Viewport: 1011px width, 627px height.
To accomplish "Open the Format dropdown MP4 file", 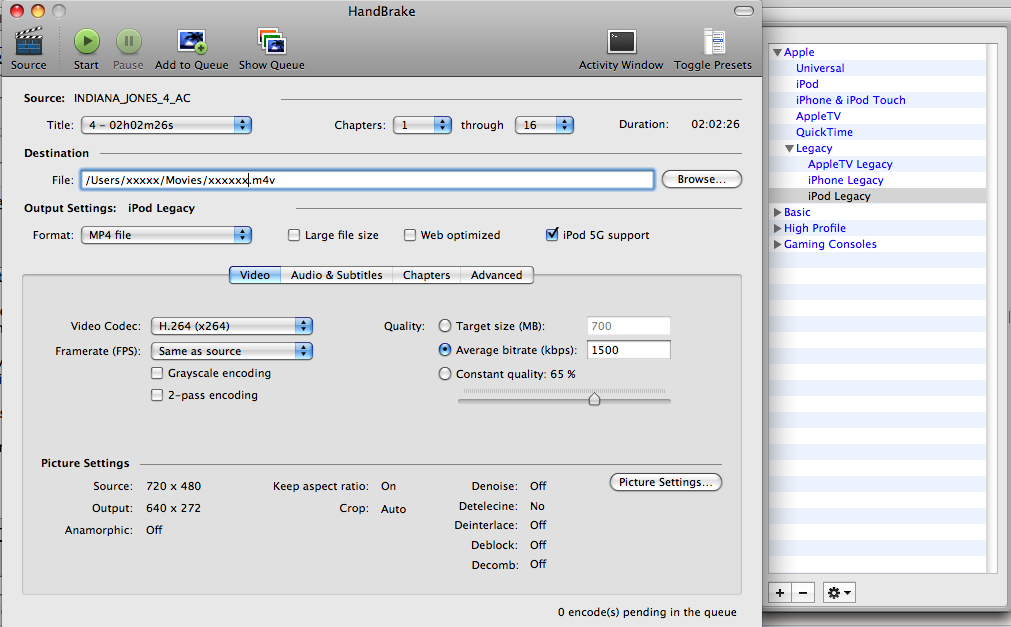I will pyautogui.click(x=166, y=235).
